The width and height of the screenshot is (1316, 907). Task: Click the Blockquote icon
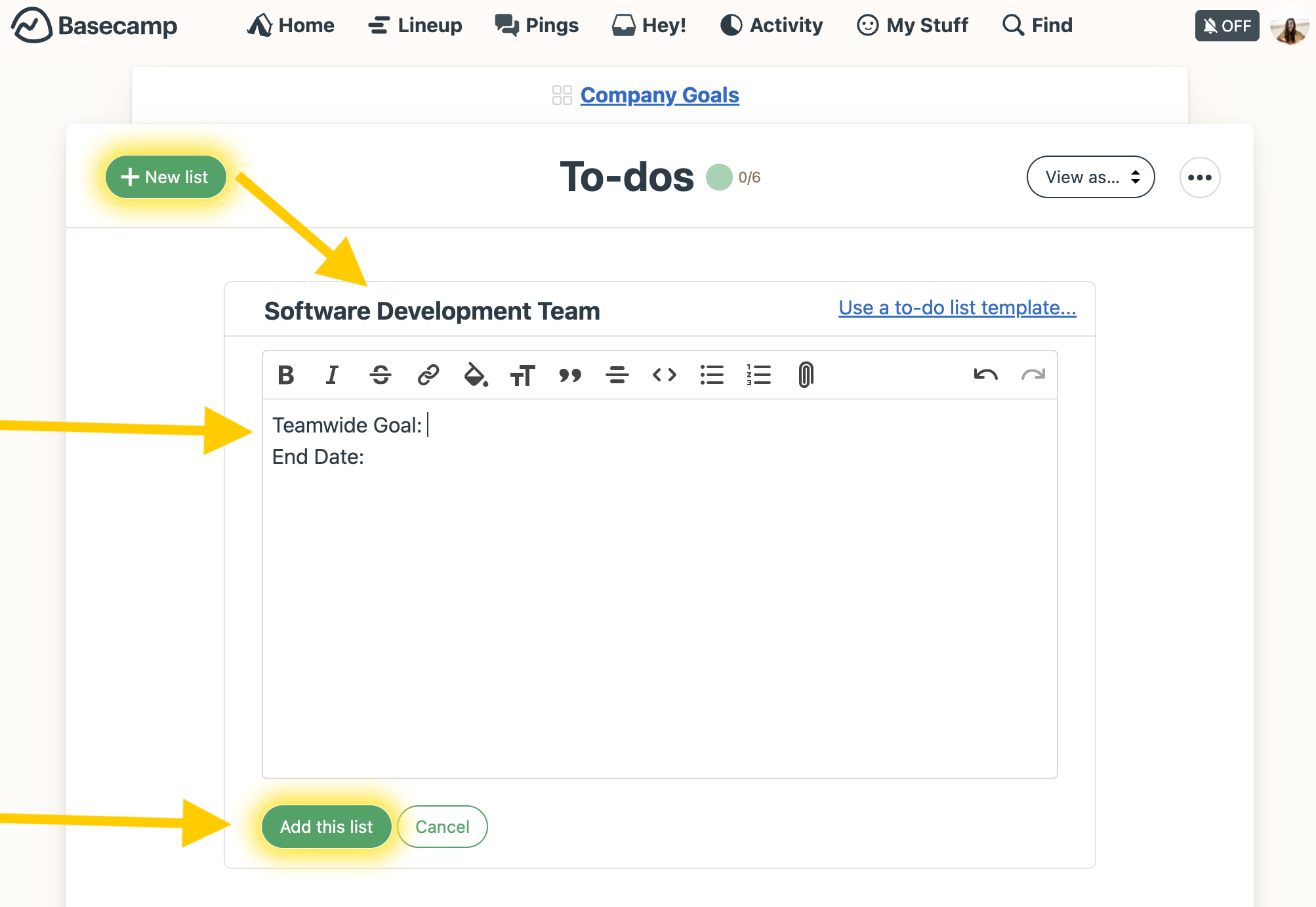(570, 373)
